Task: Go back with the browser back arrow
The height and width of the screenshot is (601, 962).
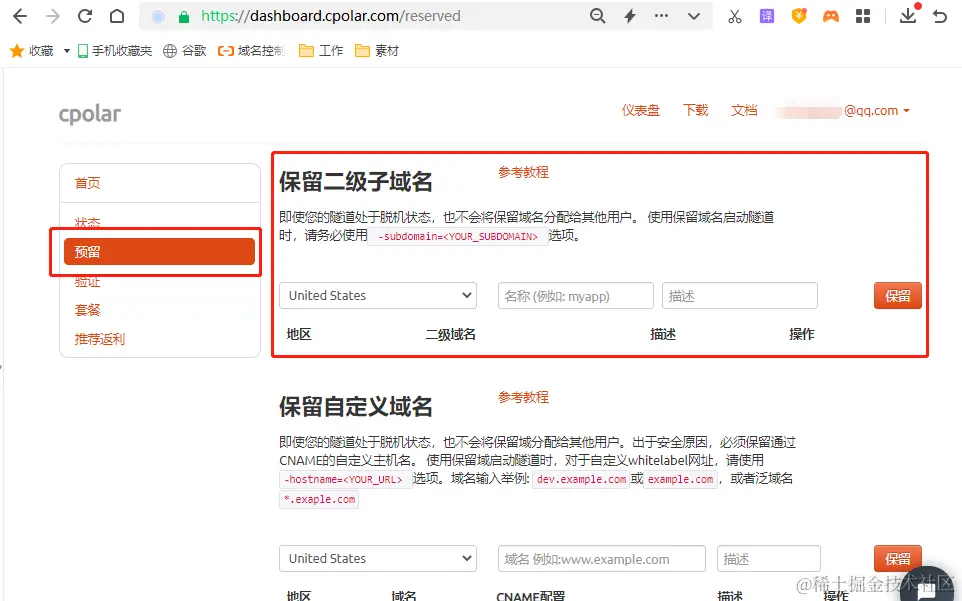Action: [20, 16]
